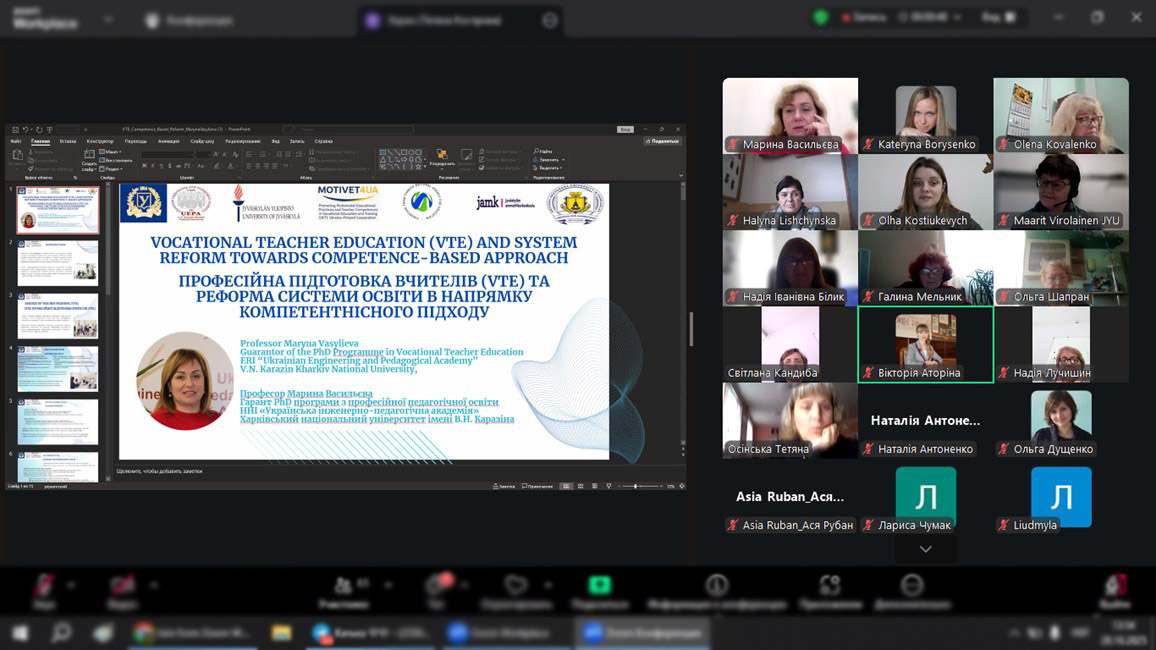
Task: Select the second slide thumbnail
Action: point(58,263)
